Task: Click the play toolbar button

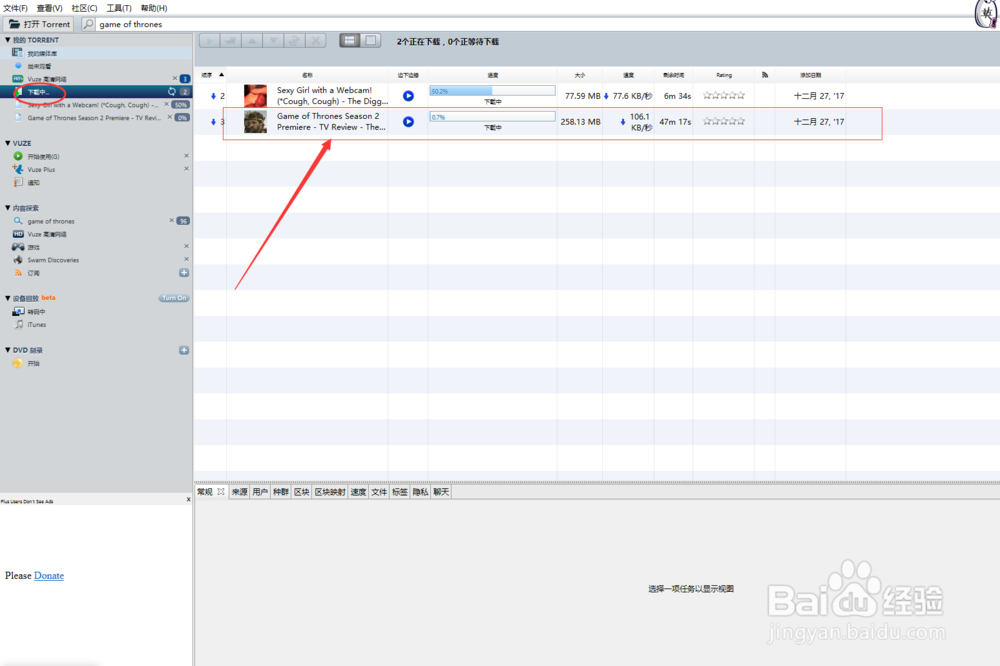Action: (209, 41)
